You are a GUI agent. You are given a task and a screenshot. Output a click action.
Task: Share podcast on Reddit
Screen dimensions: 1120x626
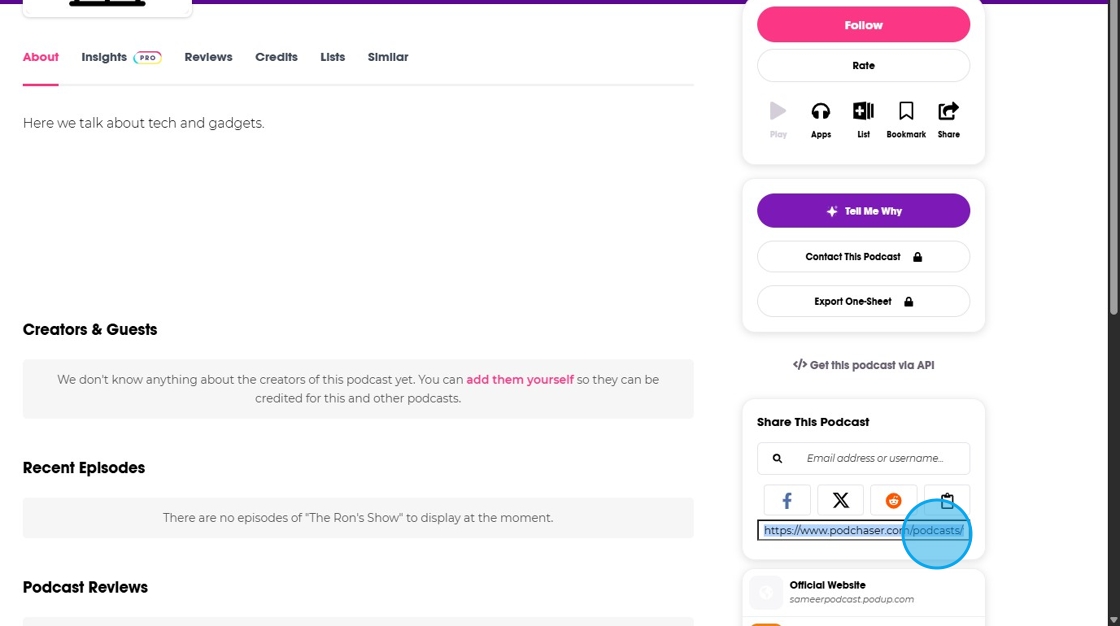[893, 500]
